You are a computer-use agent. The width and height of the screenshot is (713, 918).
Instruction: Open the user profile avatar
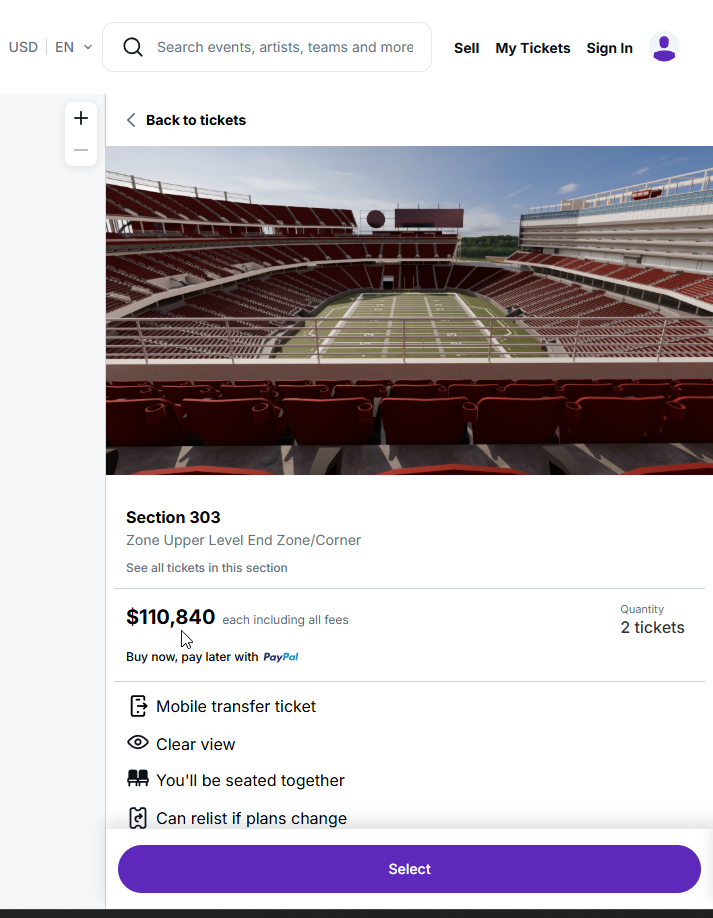[x=664, y=47]
